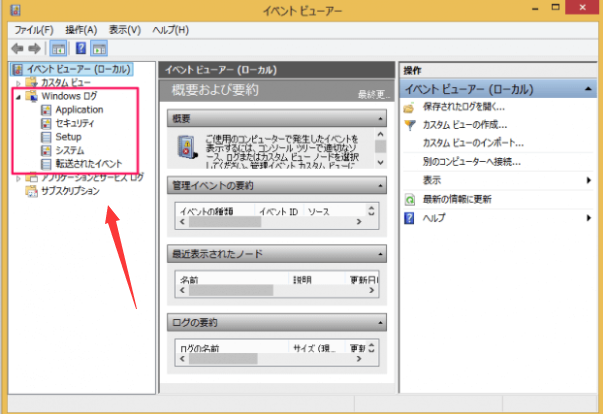Viewport: 603px width, 414px height.
Task: Click the open saved log folder icon
Action: (409, 107)
